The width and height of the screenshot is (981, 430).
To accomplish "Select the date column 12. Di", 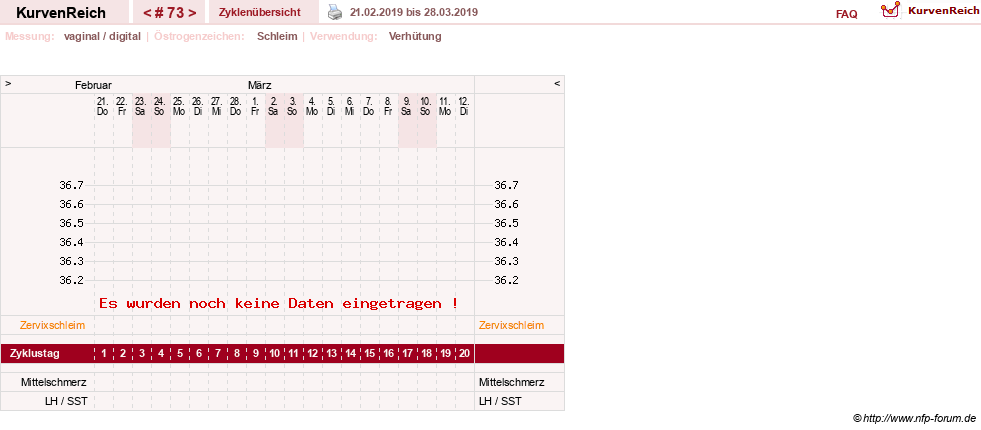I will coord(464,106).
